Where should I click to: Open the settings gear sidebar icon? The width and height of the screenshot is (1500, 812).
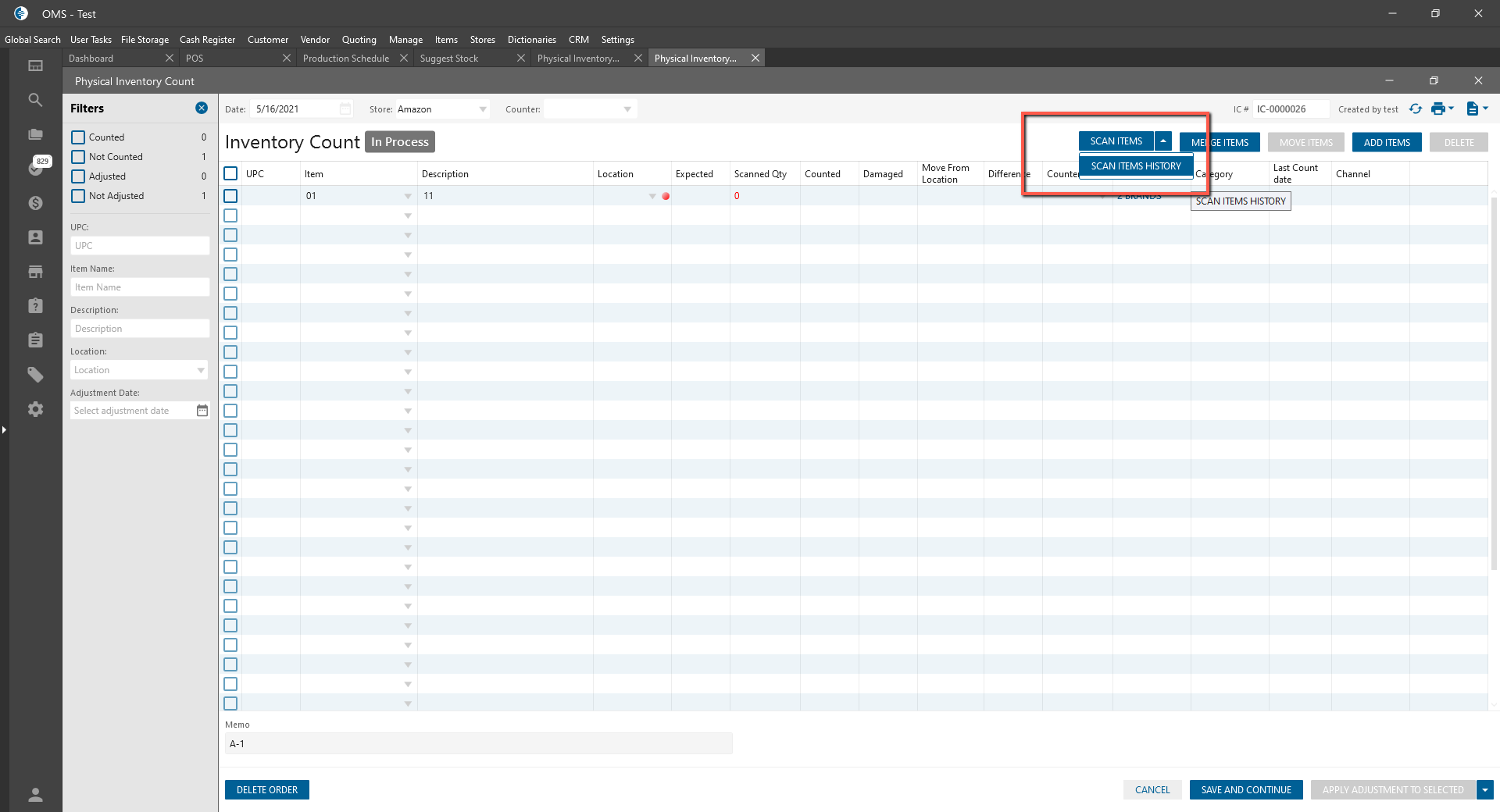pyautogui.click(x=35, y=409)
